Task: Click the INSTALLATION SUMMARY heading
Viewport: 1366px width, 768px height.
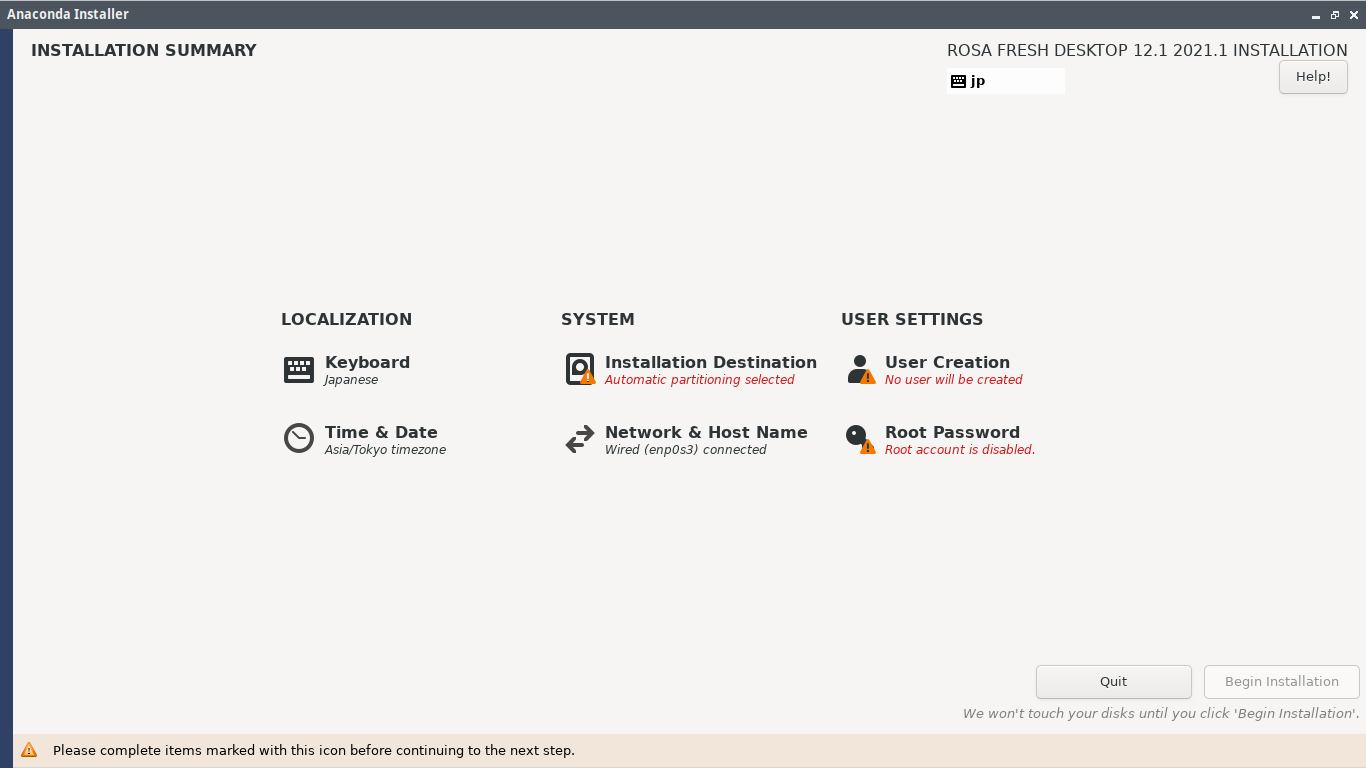Action: tap(144, 50)
